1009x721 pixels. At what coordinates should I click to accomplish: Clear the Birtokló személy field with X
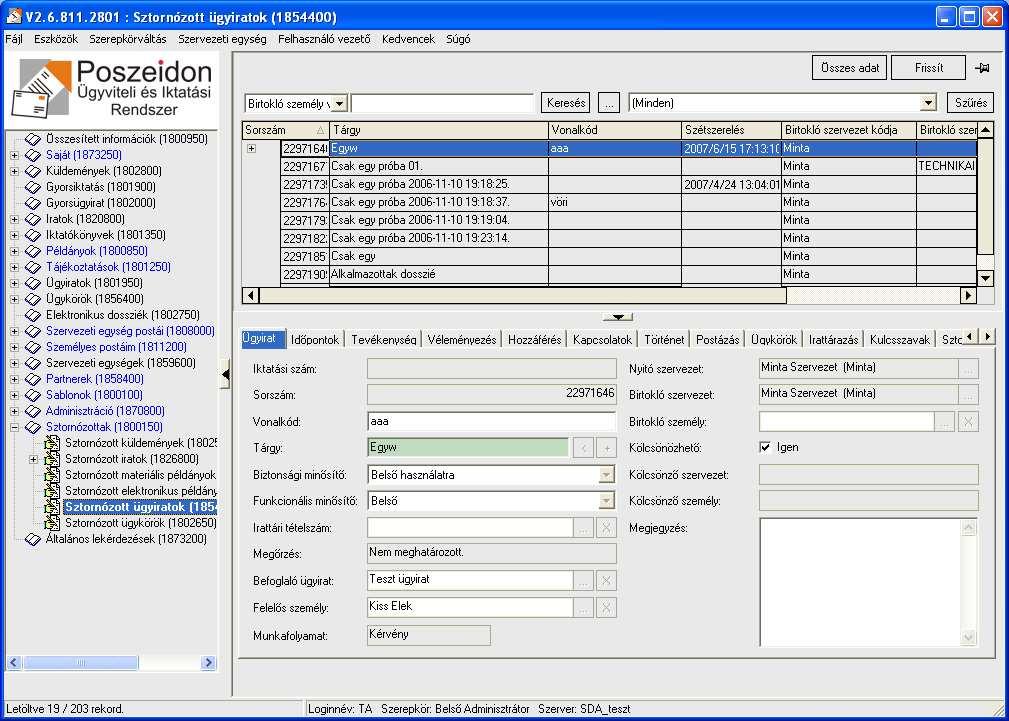pos(968,422)
